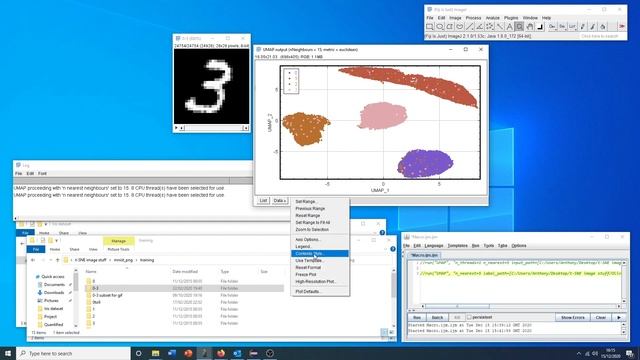Select the Polygon selection tool in Fiji
The width and height of the screenshot is (640, 360).
(x=450, y=27)
